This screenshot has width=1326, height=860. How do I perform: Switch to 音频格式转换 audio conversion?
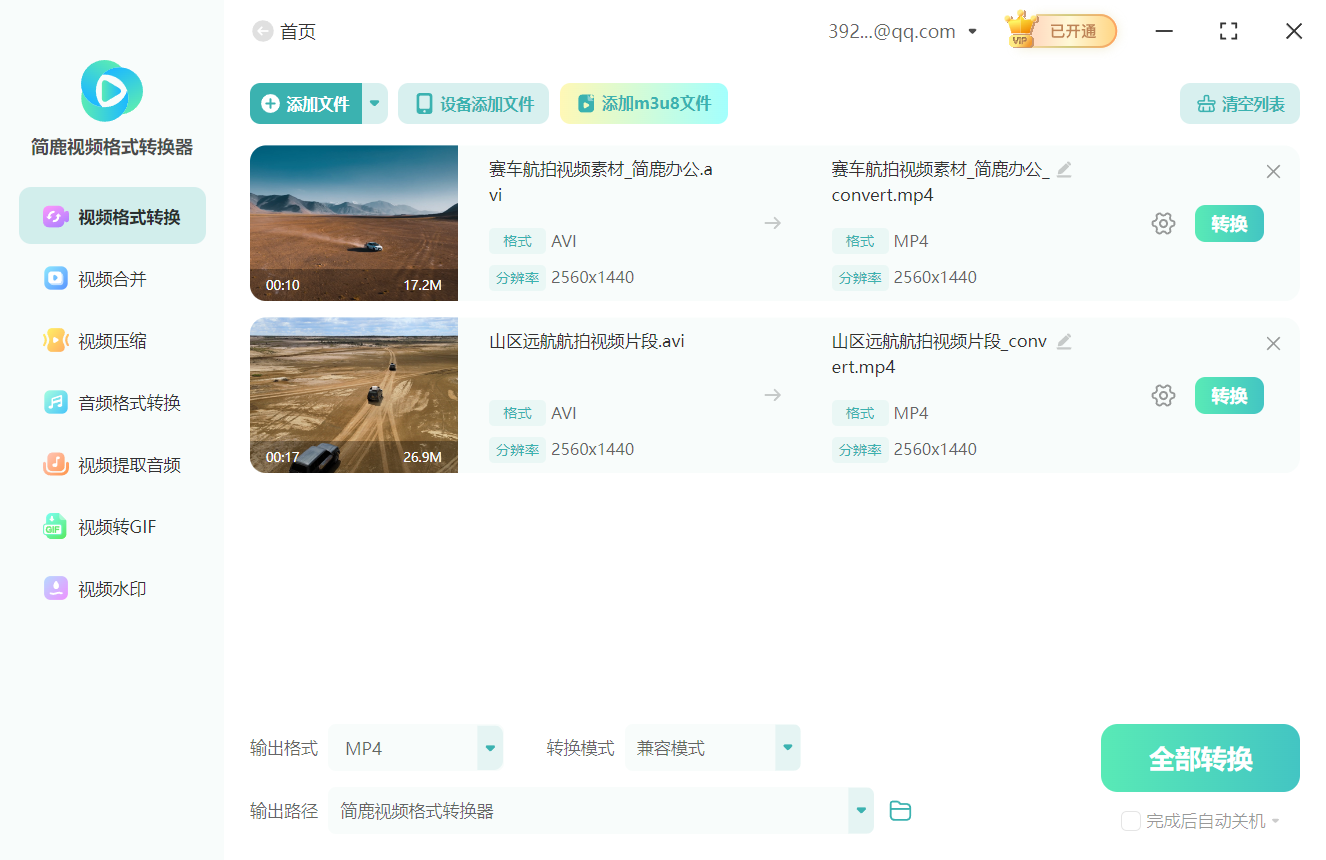pyautogui.click(x=111, y=402)
